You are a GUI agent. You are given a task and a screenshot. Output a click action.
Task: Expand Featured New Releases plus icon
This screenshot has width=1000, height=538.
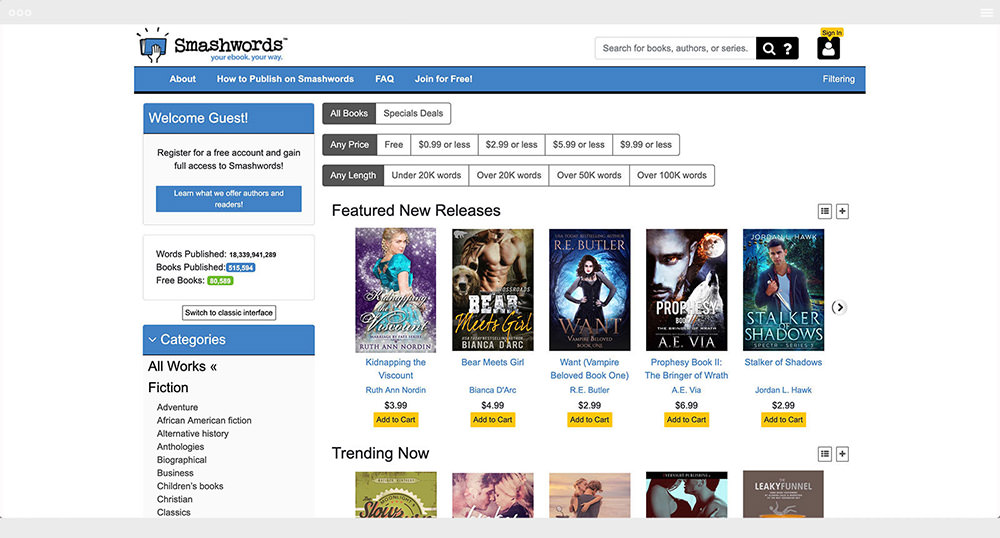click(x=842, y=211)
